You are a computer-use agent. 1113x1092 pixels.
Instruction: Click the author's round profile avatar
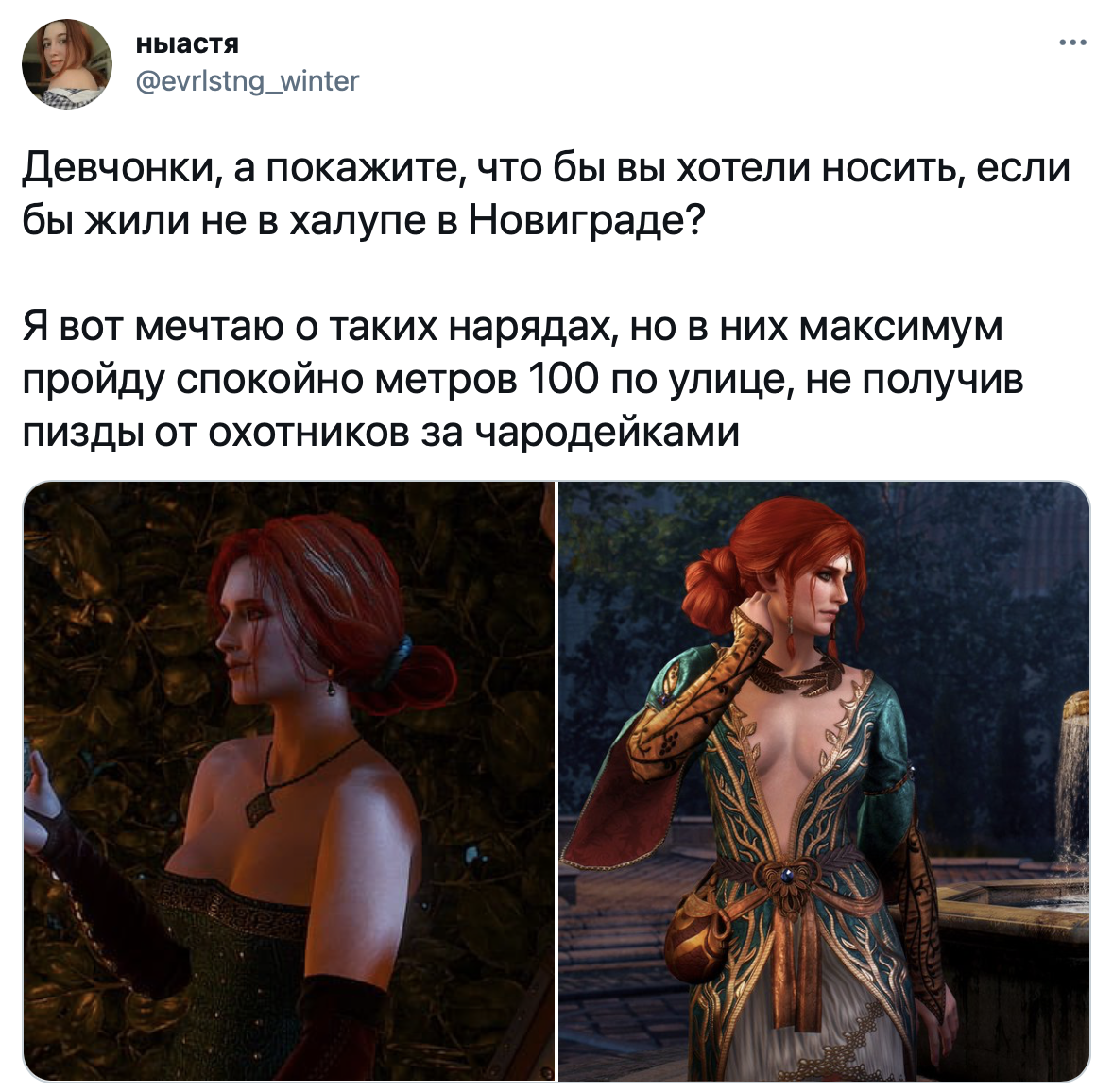[x=67, y=64]
